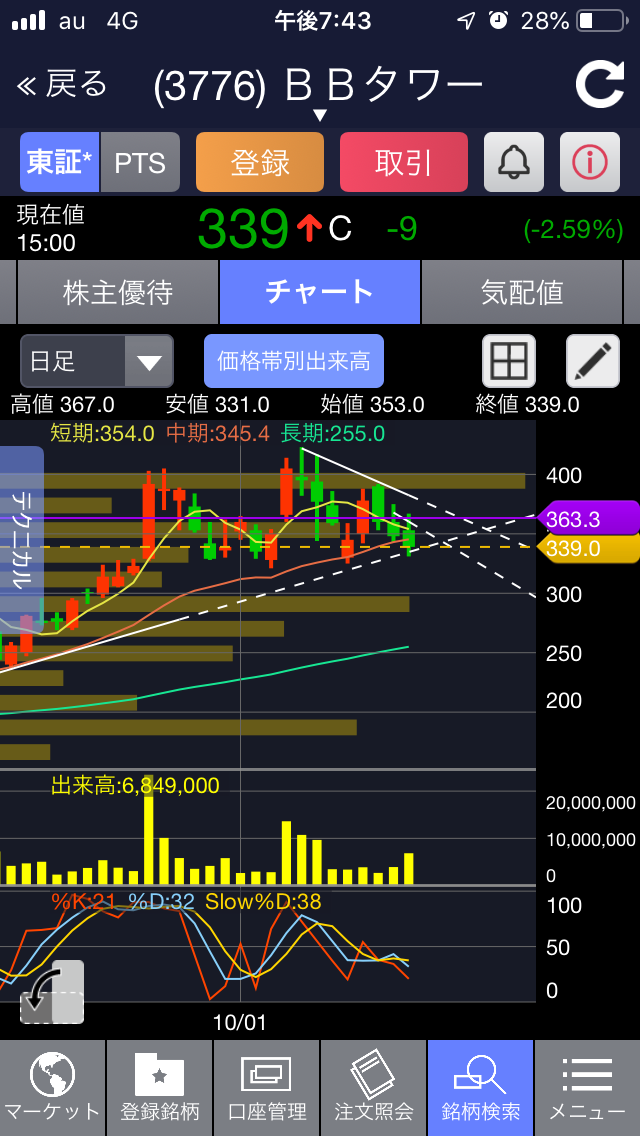Tap the chart rotate icon at bottom left
The width and height of the screenshot is (640, 1136).
pyautogui.click(x=51, y=993)
